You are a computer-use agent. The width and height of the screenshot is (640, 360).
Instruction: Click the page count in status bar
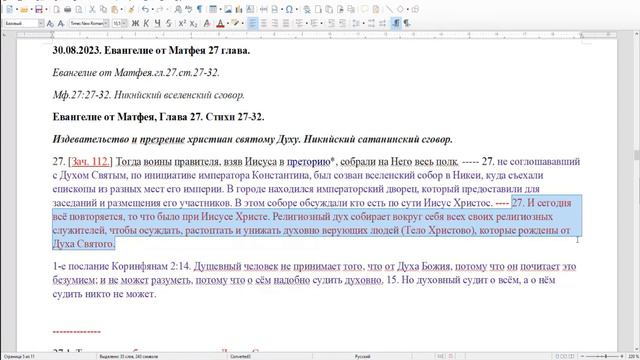point(19,356)
